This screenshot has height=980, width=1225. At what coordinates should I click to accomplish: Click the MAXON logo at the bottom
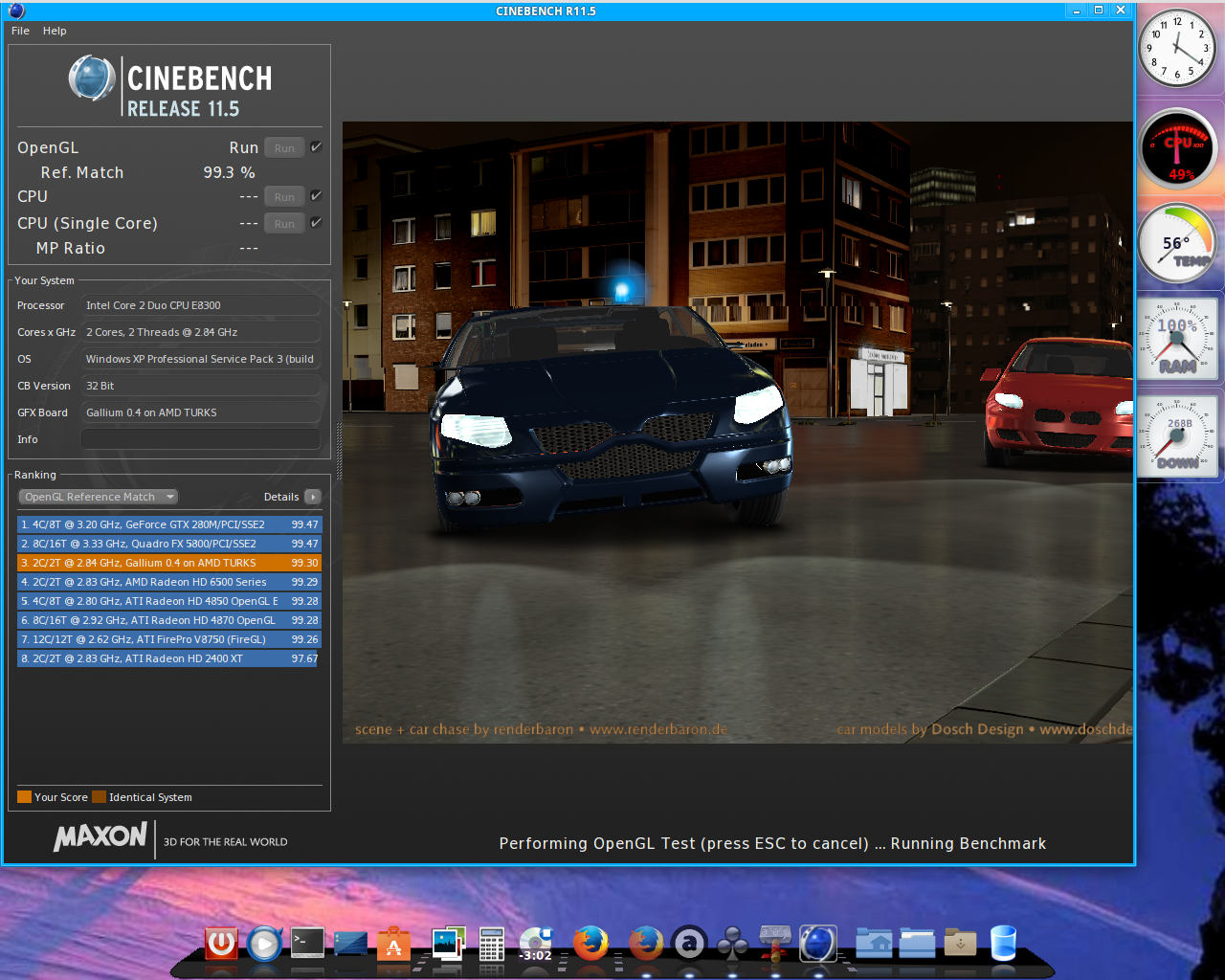click(x=100, y=837)
